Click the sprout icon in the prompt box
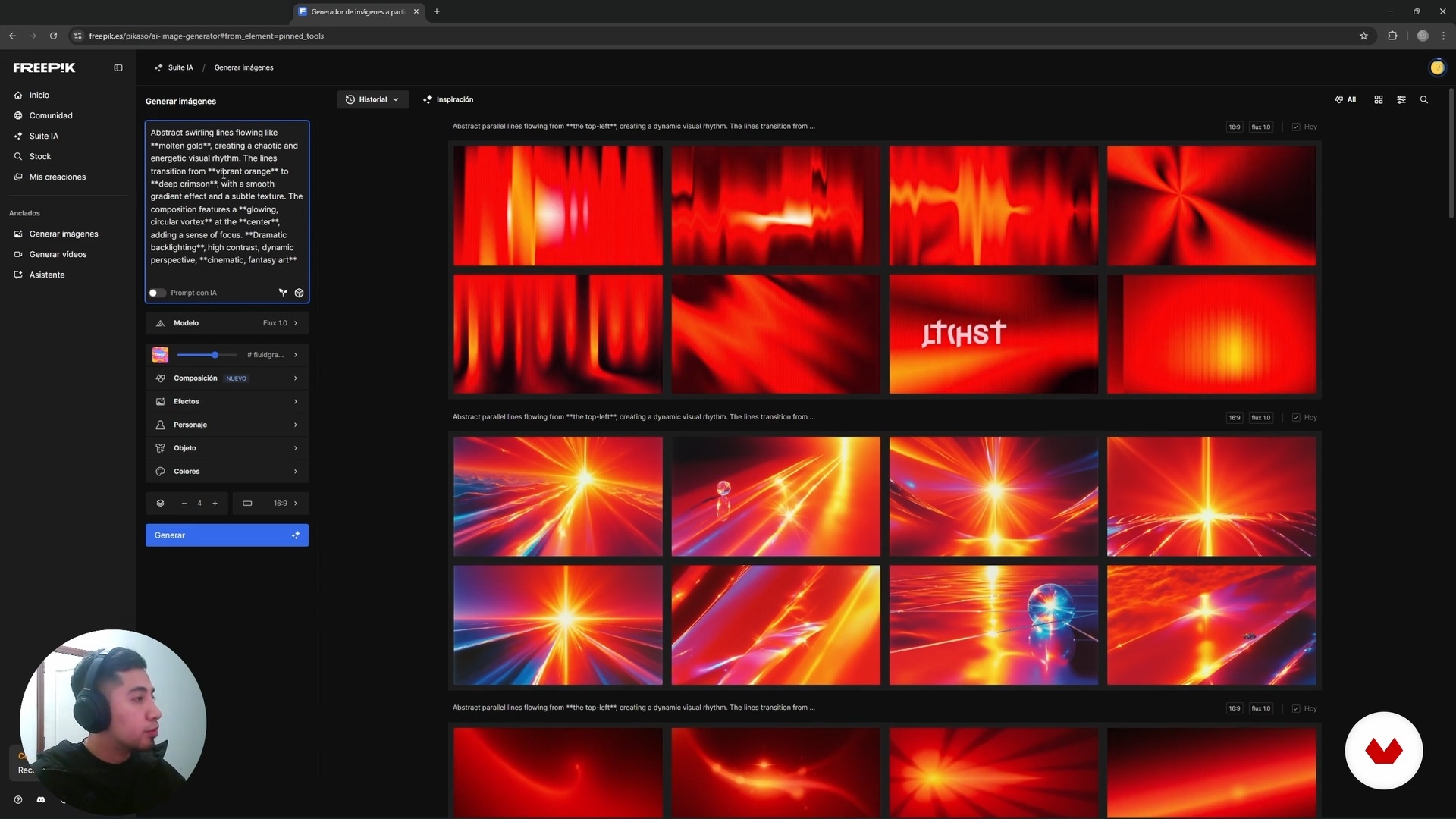This screenshot has width=1456, height=819. (x=283, y=293)
